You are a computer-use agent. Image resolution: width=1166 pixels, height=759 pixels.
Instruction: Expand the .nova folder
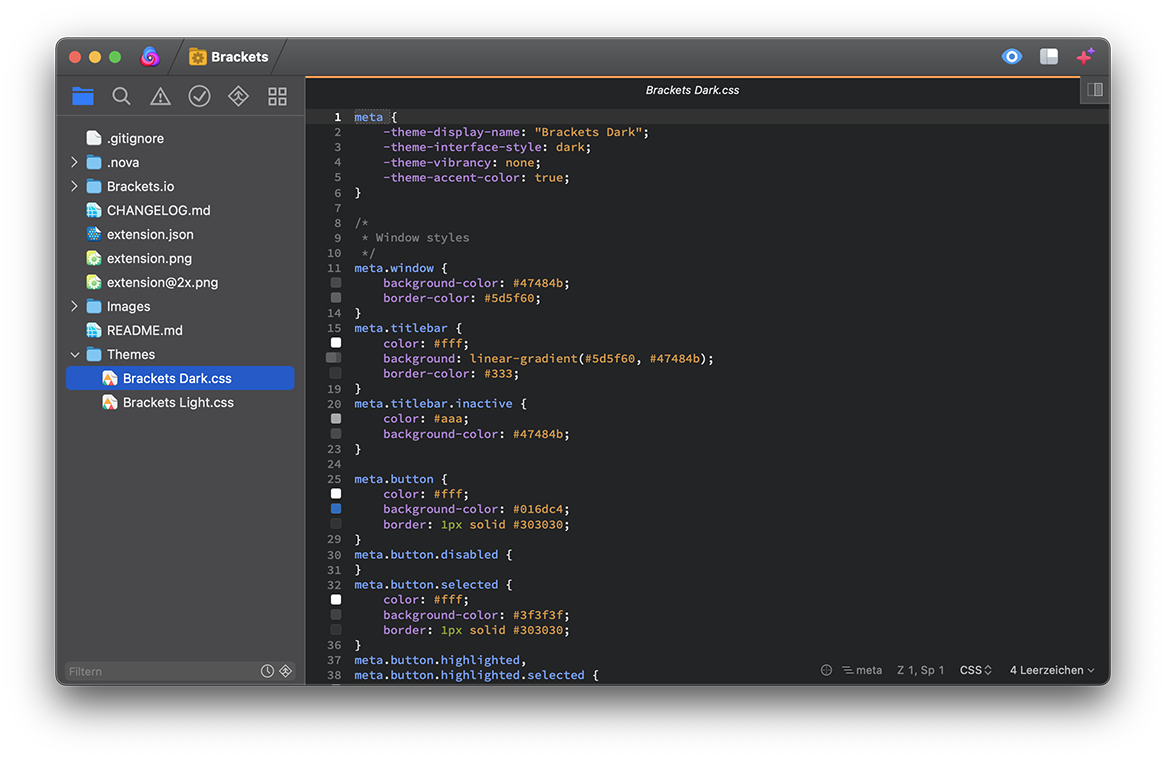[74, 162]
